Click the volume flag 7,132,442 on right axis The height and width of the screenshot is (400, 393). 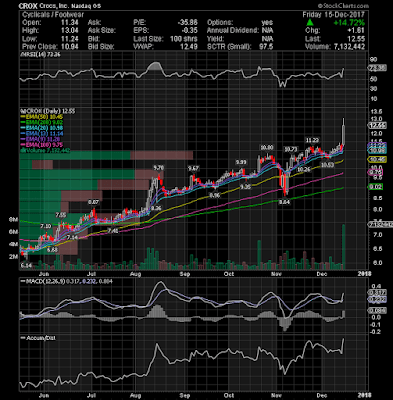380,225
